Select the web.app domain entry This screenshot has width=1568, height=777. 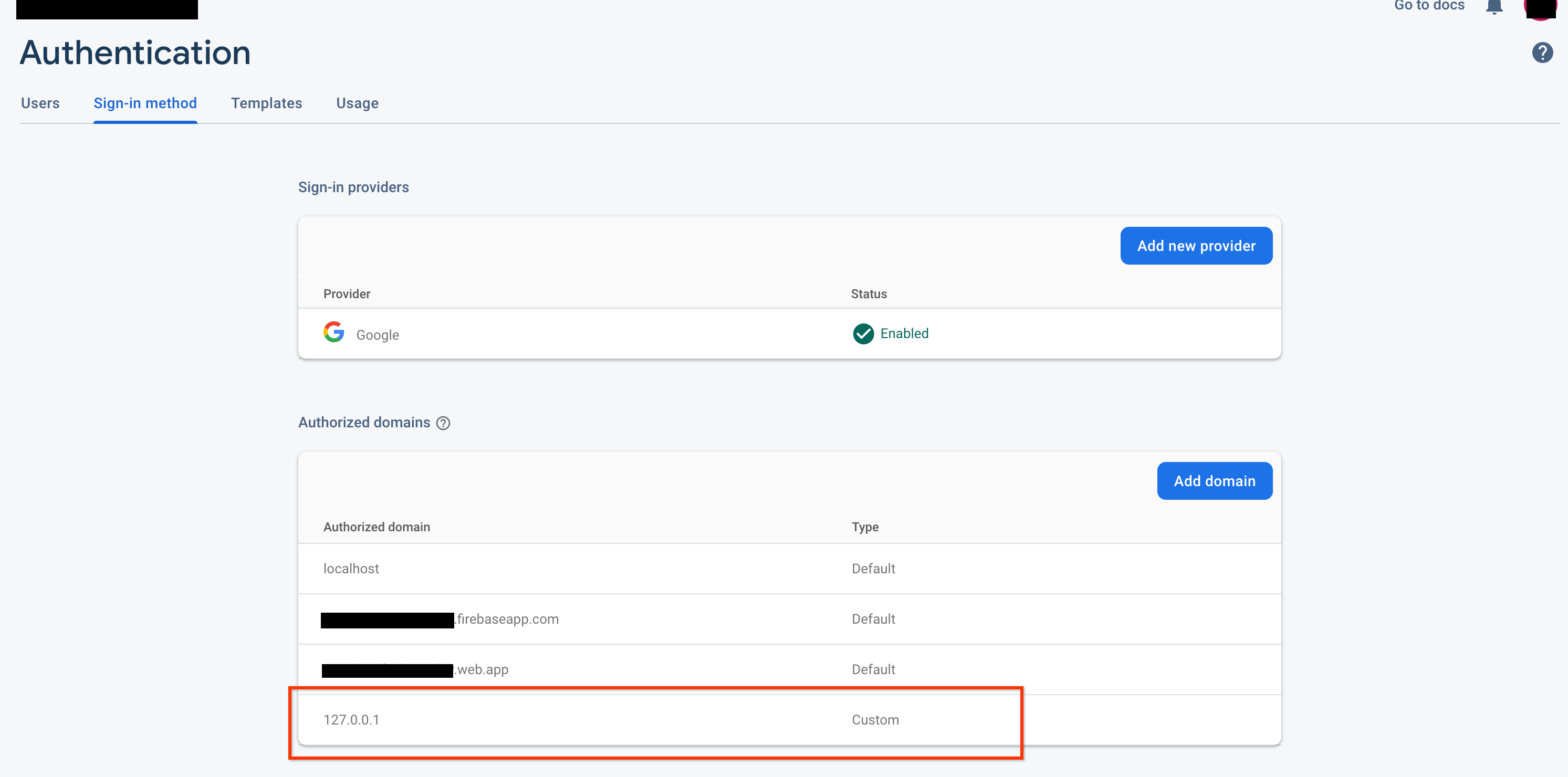click(789, 669)
